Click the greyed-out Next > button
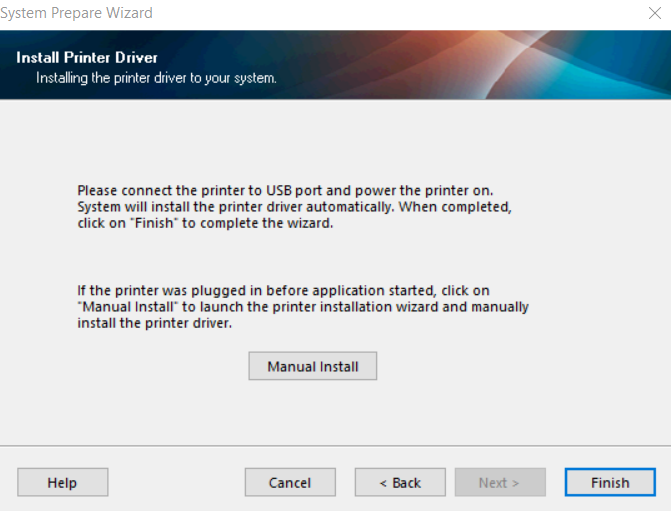The height and width of the screenshot is (511, 671). tap(499, 482)
